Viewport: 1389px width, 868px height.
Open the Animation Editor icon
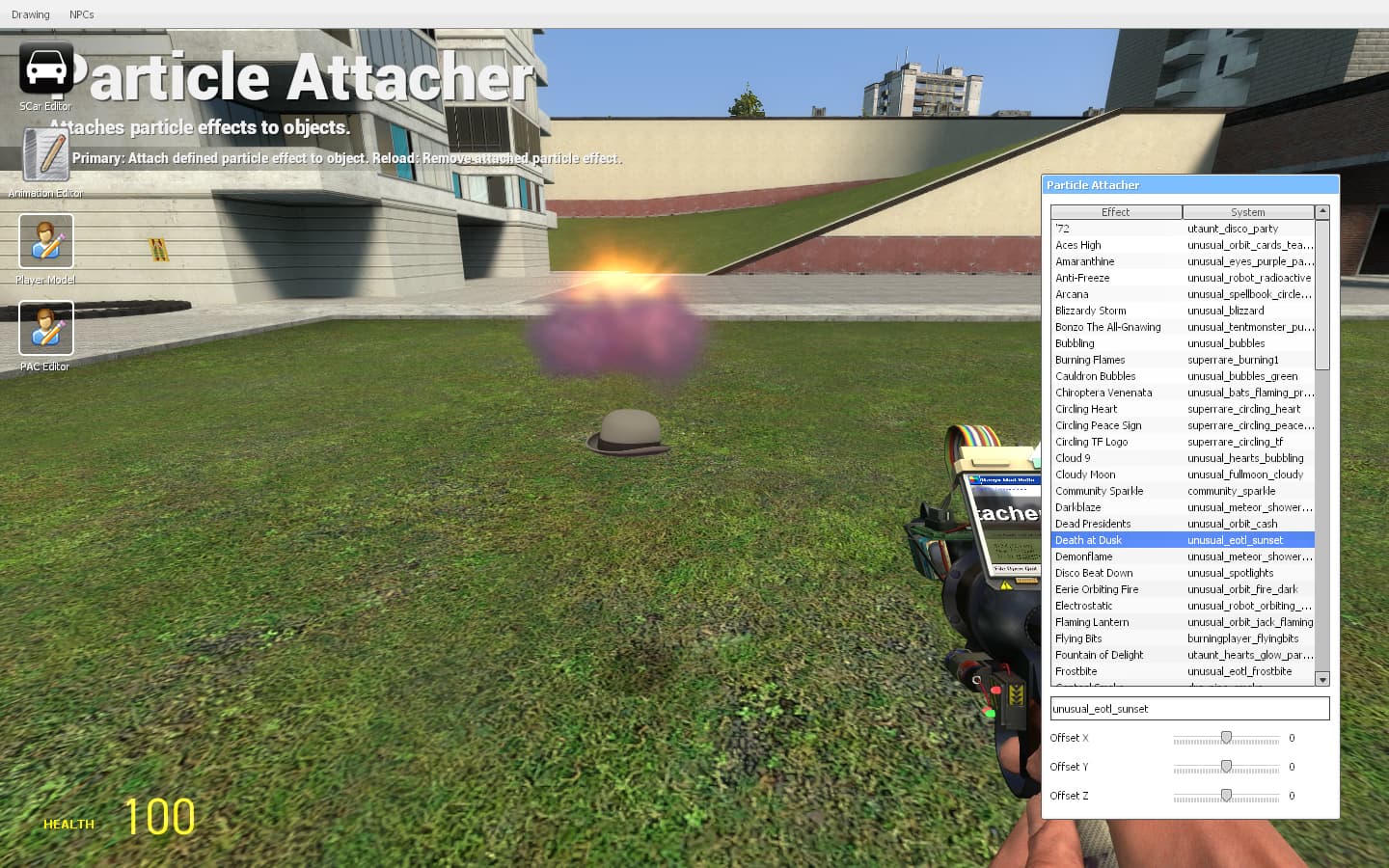pyautogui.click(x=45, y=155)
